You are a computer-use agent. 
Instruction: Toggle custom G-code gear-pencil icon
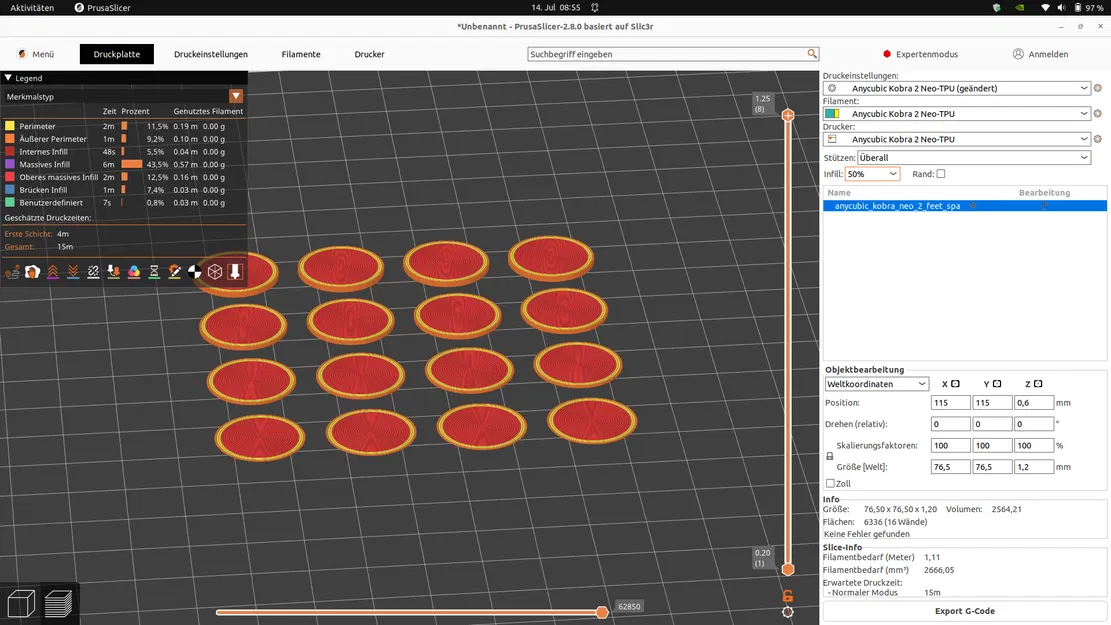point(174,272)
